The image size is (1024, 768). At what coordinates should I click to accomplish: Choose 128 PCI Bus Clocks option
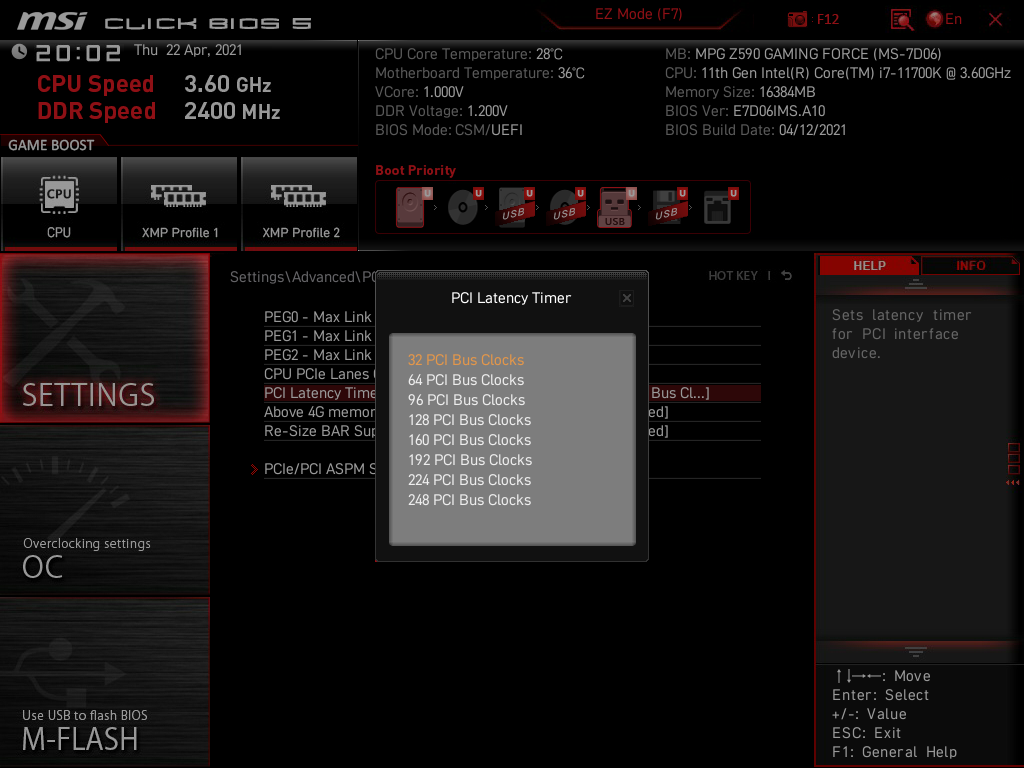[x=470, y=420]
